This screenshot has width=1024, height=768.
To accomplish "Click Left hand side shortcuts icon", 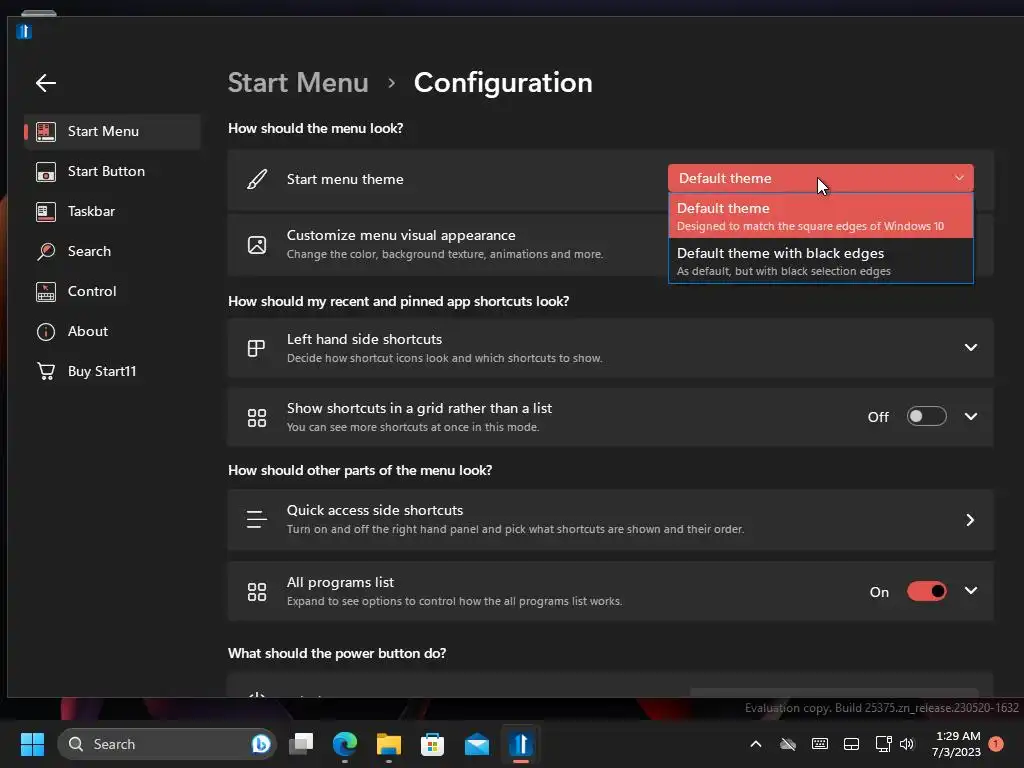I will 256,348.
